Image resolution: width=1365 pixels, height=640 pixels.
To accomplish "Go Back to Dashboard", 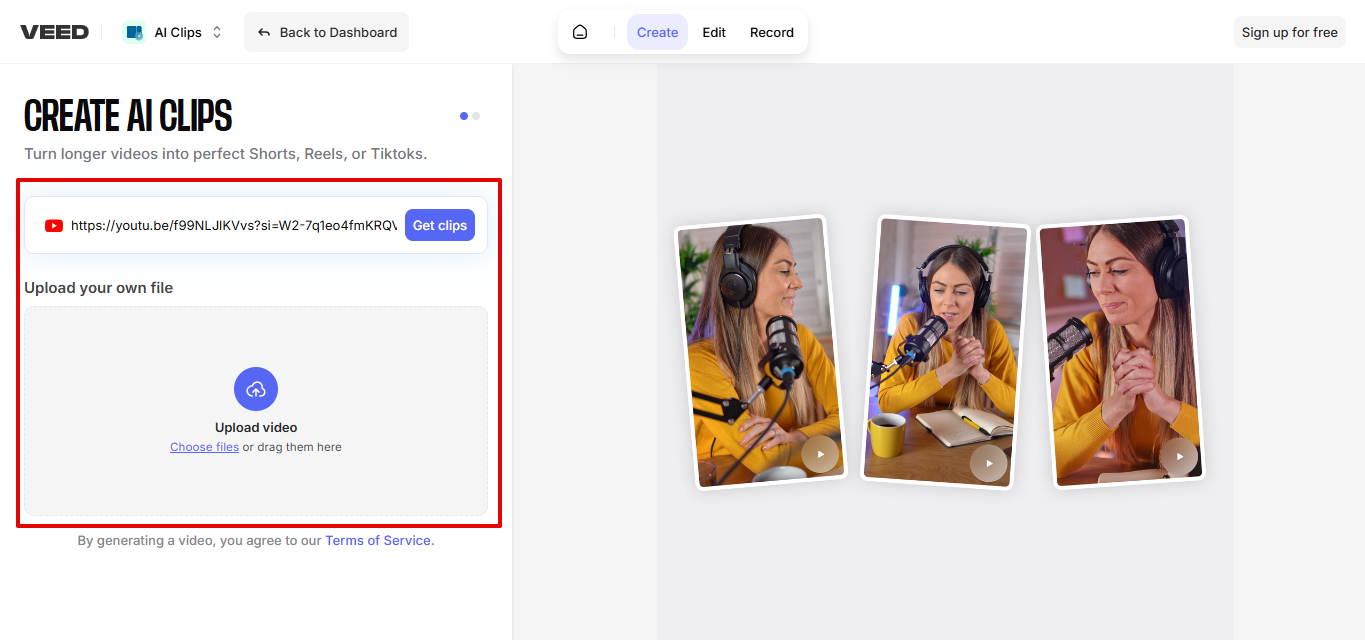I will coord(326,32).
